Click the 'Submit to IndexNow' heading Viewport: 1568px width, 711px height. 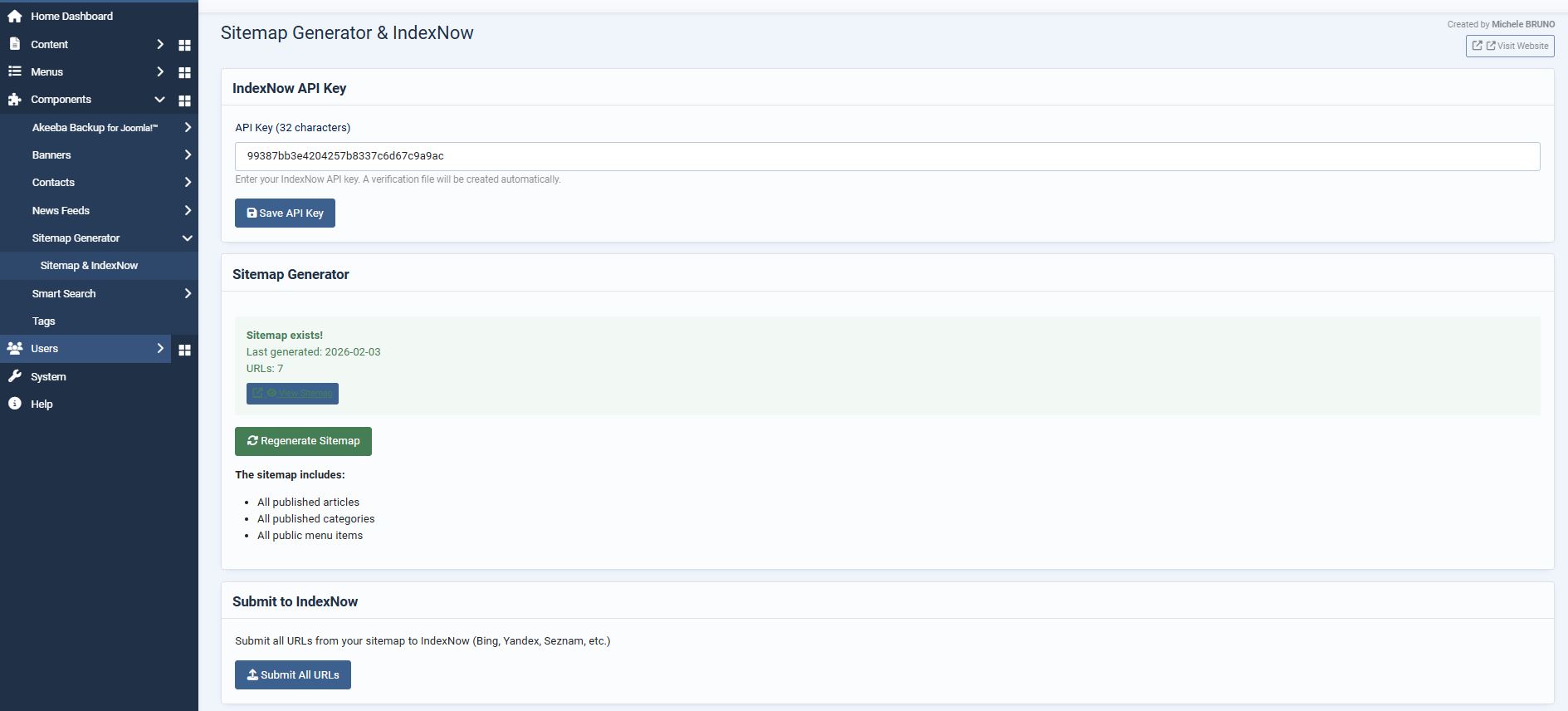(295, 601)
